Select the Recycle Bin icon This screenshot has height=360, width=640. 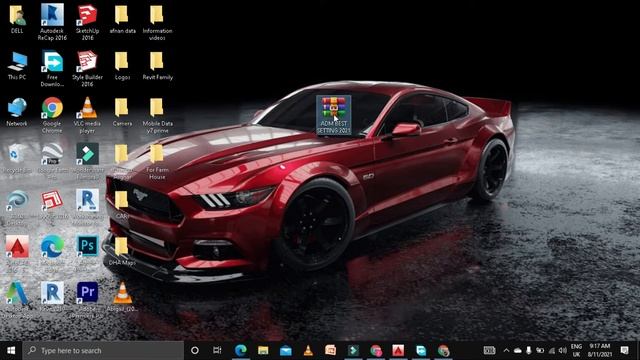[x=17, y=158]
